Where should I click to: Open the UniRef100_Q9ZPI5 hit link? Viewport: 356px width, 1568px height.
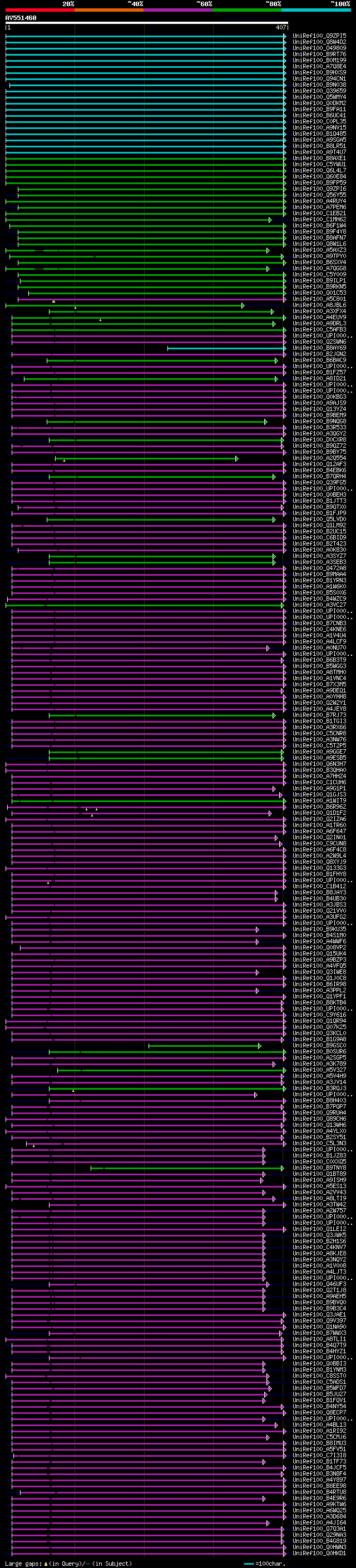(319, 37)
